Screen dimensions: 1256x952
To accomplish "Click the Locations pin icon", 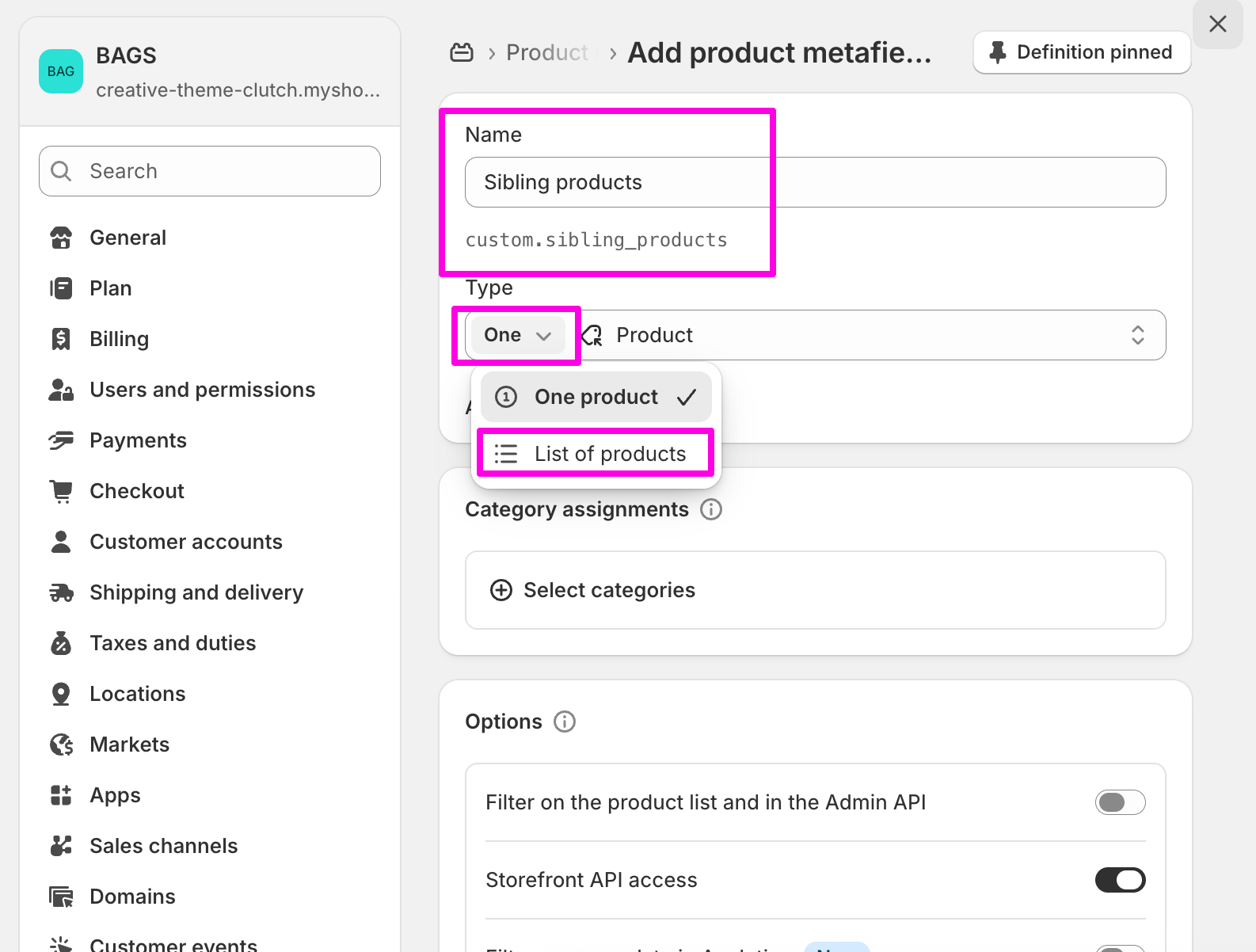I will pos(60,694).
